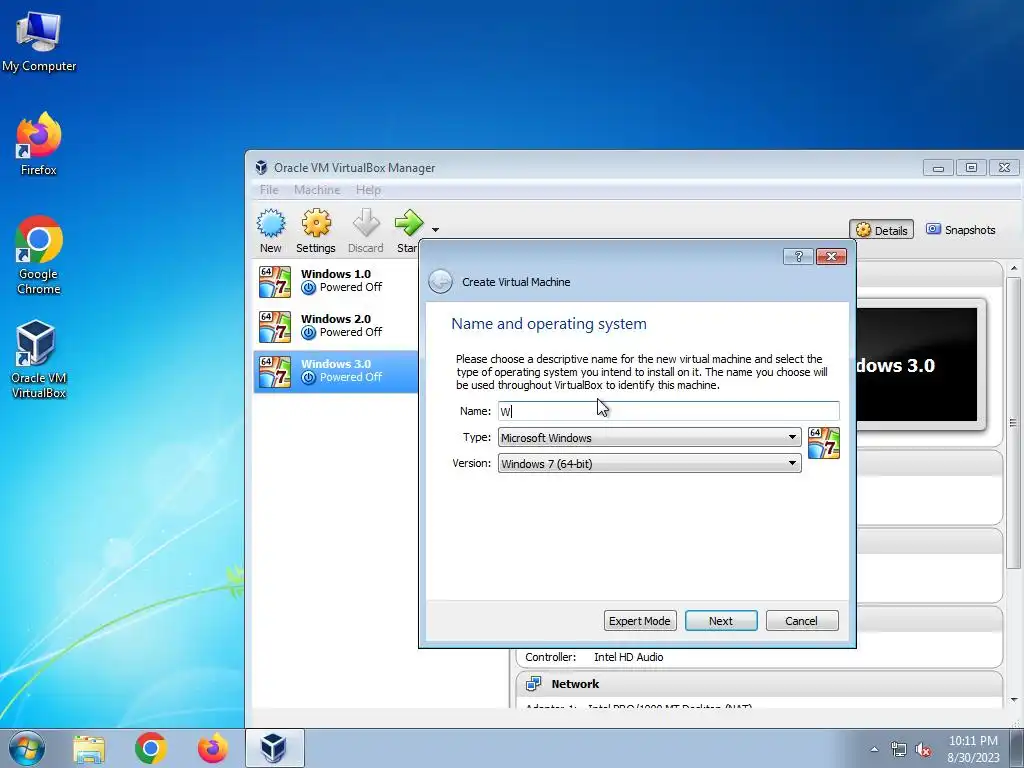Click the wizard help question mark button
The height and width of the screenshot is (768, 1024).
click(x=798, y=257)
